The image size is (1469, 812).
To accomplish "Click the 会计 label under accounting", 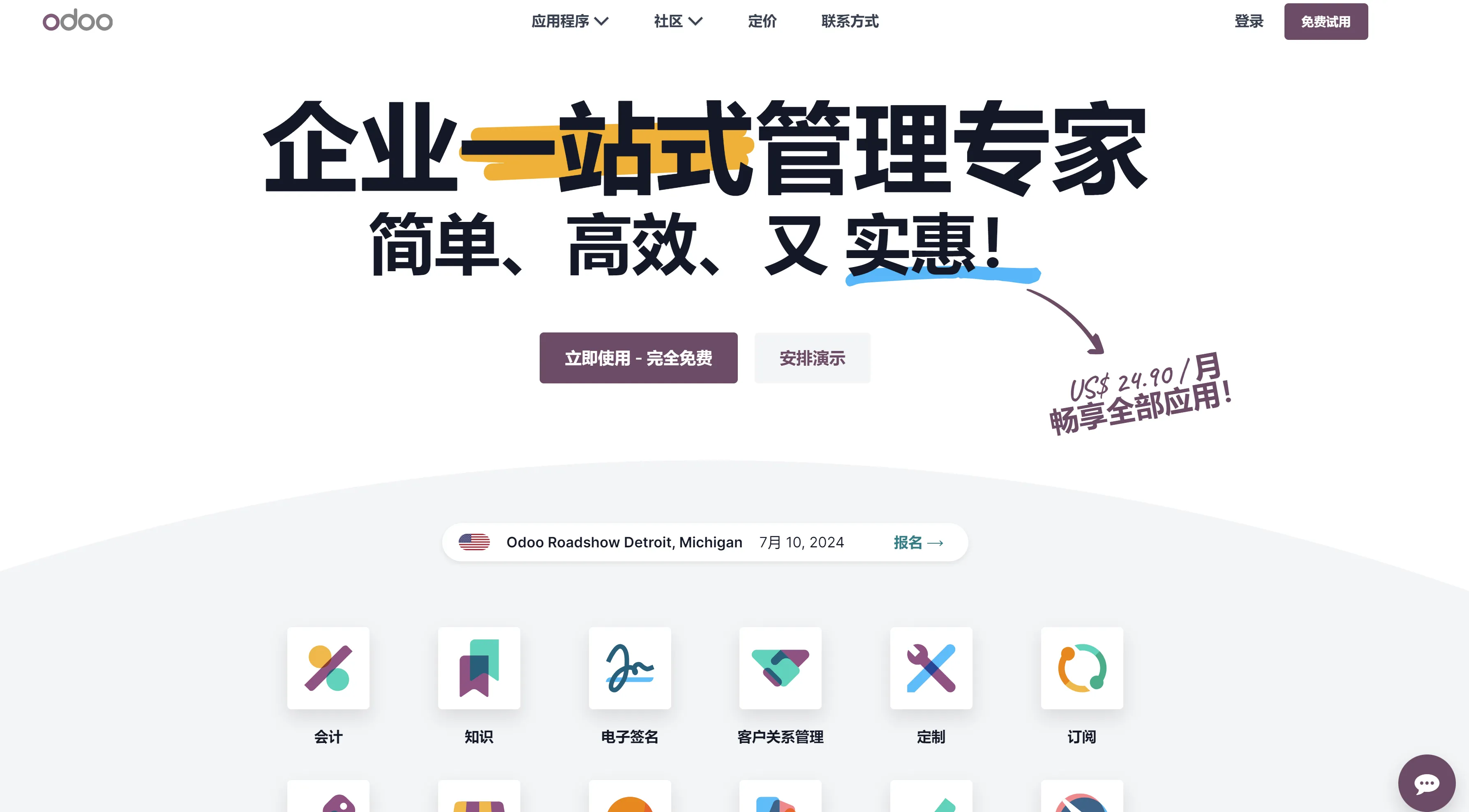I will 328,736.
